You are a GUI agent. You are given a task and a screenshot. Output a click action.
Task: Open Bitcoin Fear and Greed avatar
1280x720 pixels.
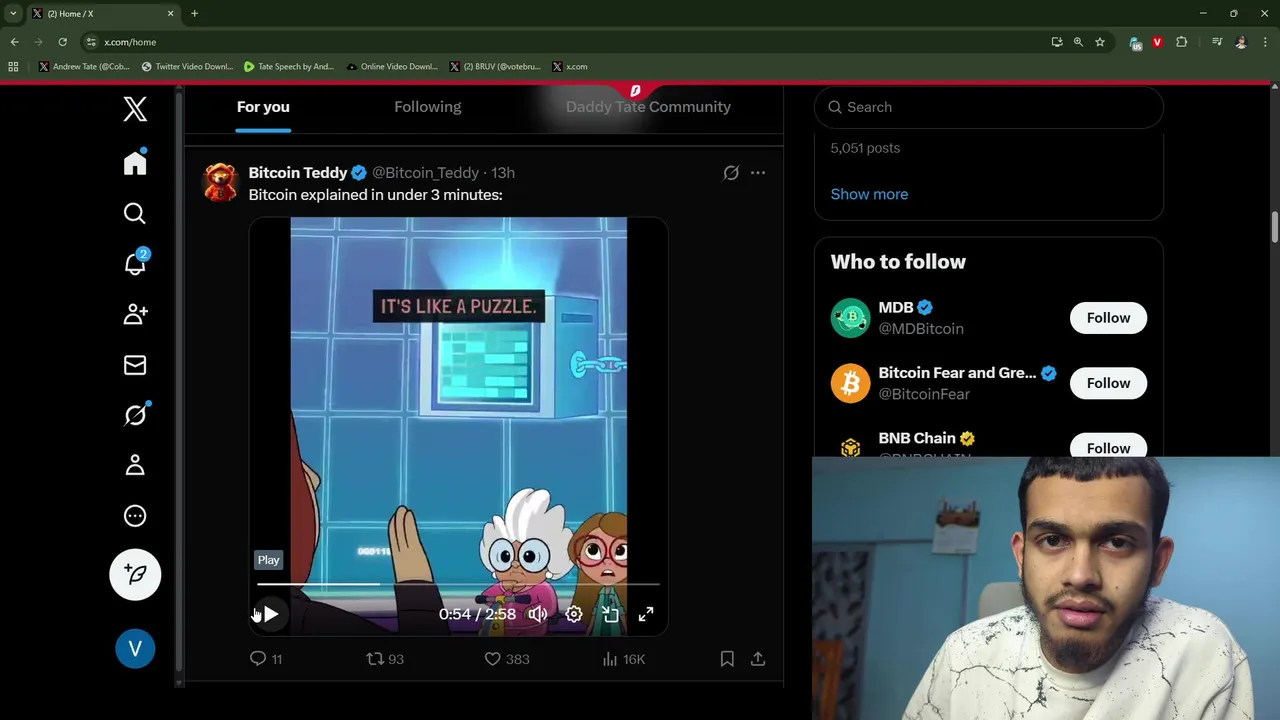coord(850,383)
